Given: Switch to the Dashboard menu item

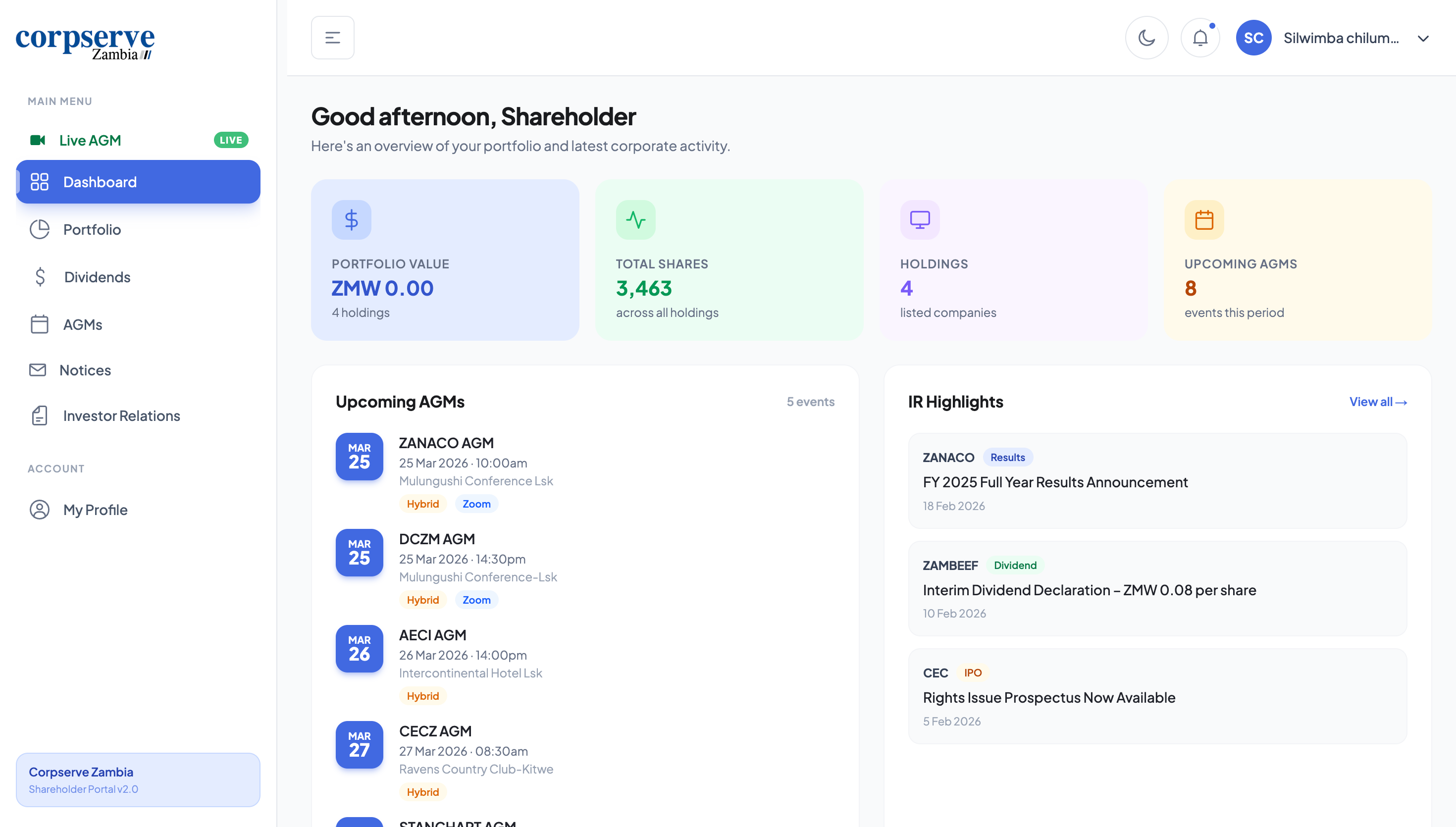Looking at the screenshot, I should pyautogui.click(x=100, y=182).
